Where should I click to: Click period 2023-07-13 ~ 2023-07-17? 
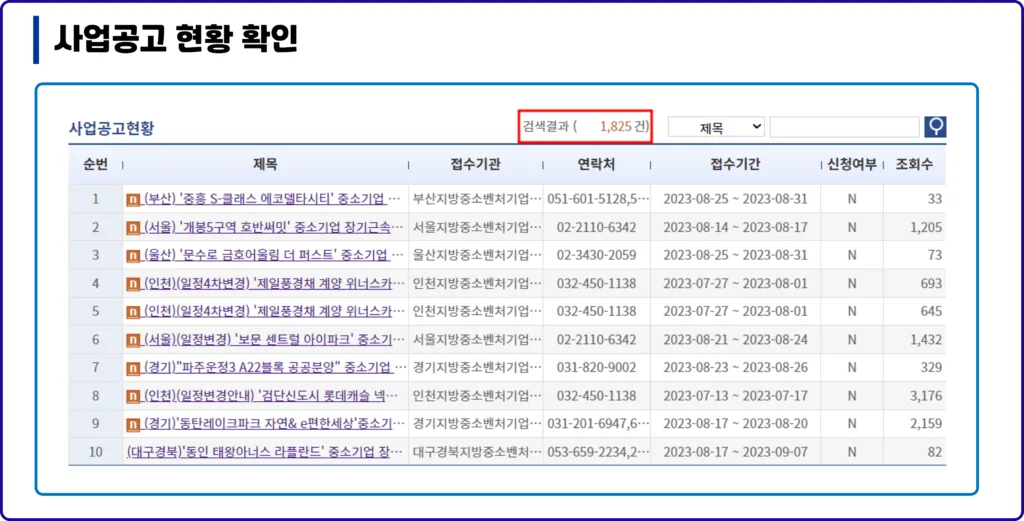tap(735, 396)
